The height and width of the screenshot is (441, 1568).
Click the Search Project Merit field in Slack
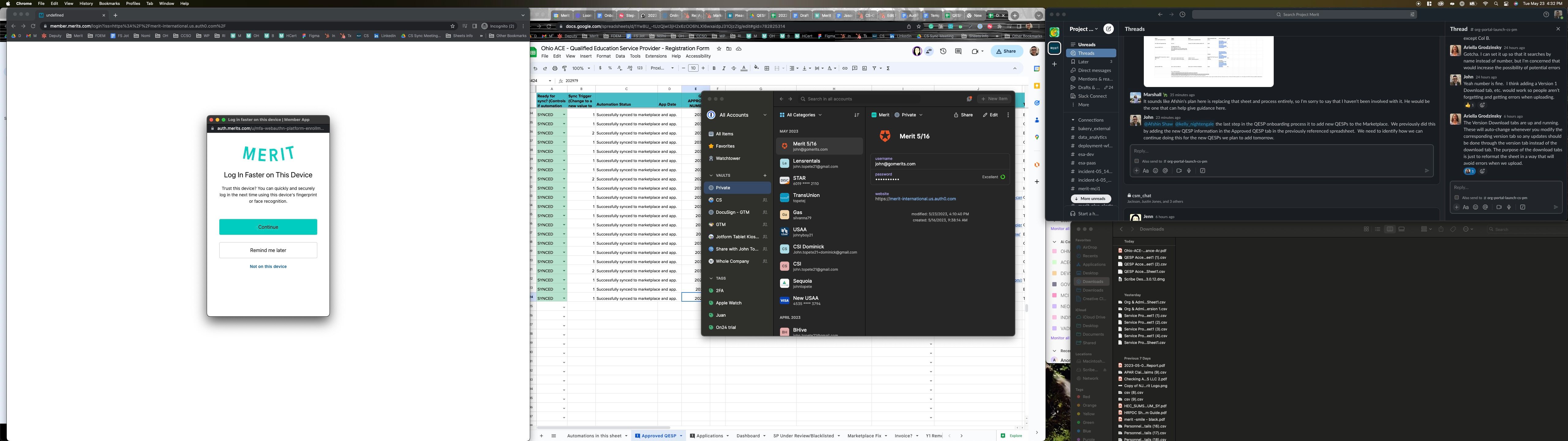[x=1304, y=15]
